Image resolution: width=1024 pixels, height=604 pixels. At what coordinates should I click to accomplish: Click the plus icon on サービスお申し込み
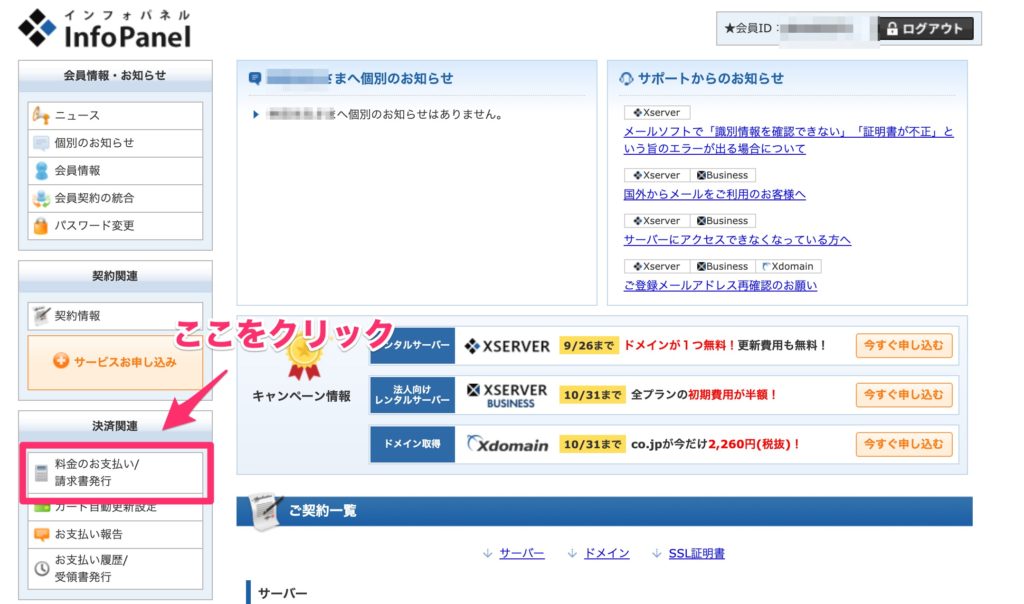click(x=61, y=360)
